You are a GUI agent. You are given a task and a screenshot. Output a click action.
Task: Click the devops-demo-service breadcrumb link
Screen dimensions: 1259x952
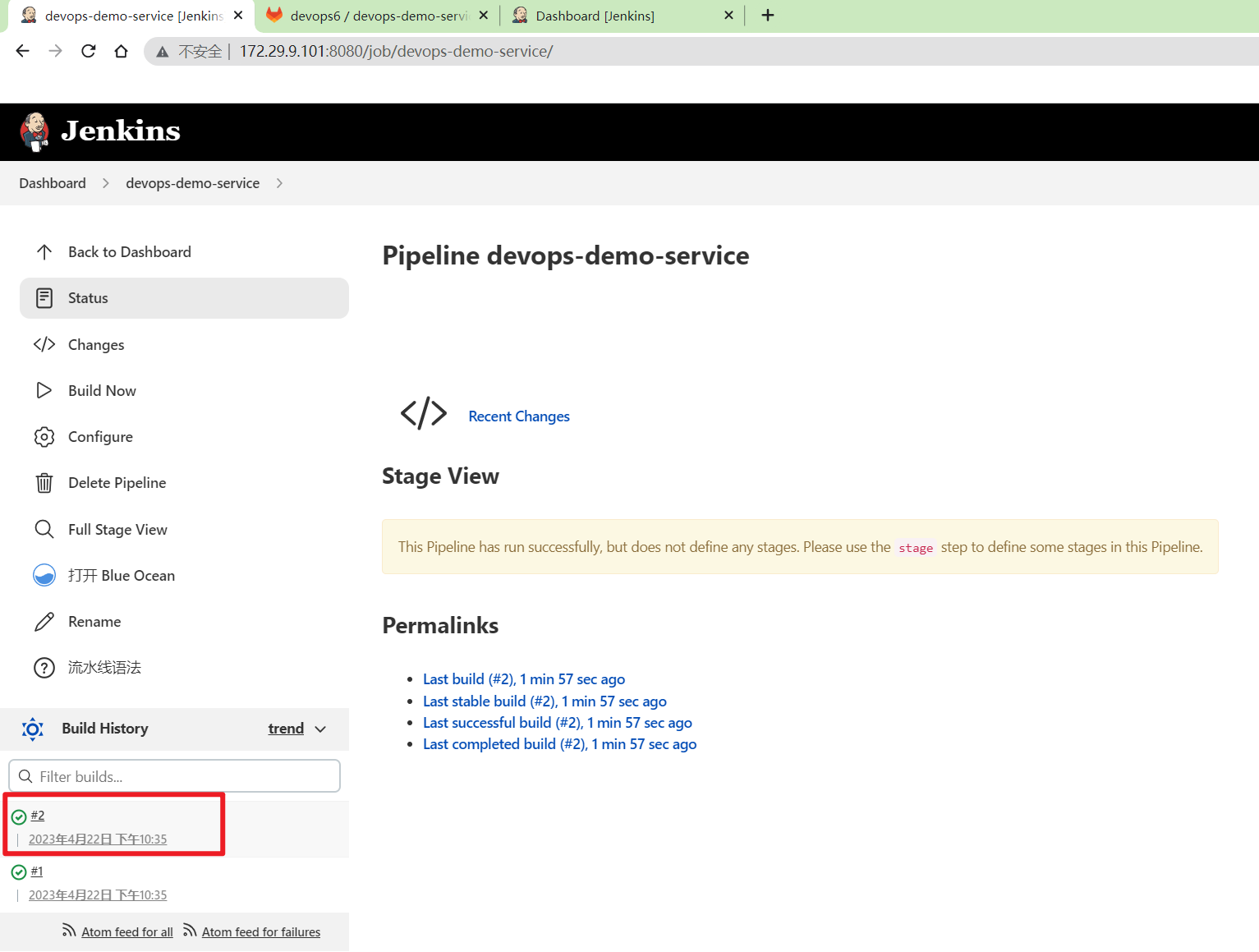193,183
